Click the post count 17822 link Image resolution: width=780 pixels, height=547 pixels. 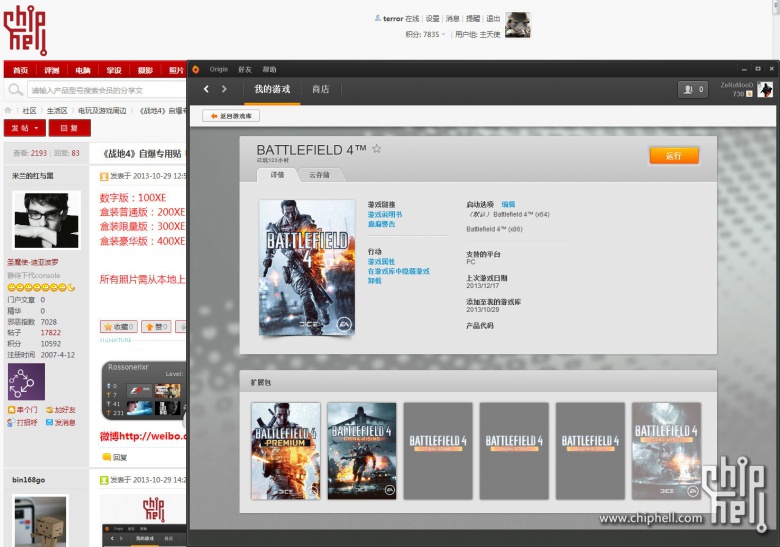point(51,333)
